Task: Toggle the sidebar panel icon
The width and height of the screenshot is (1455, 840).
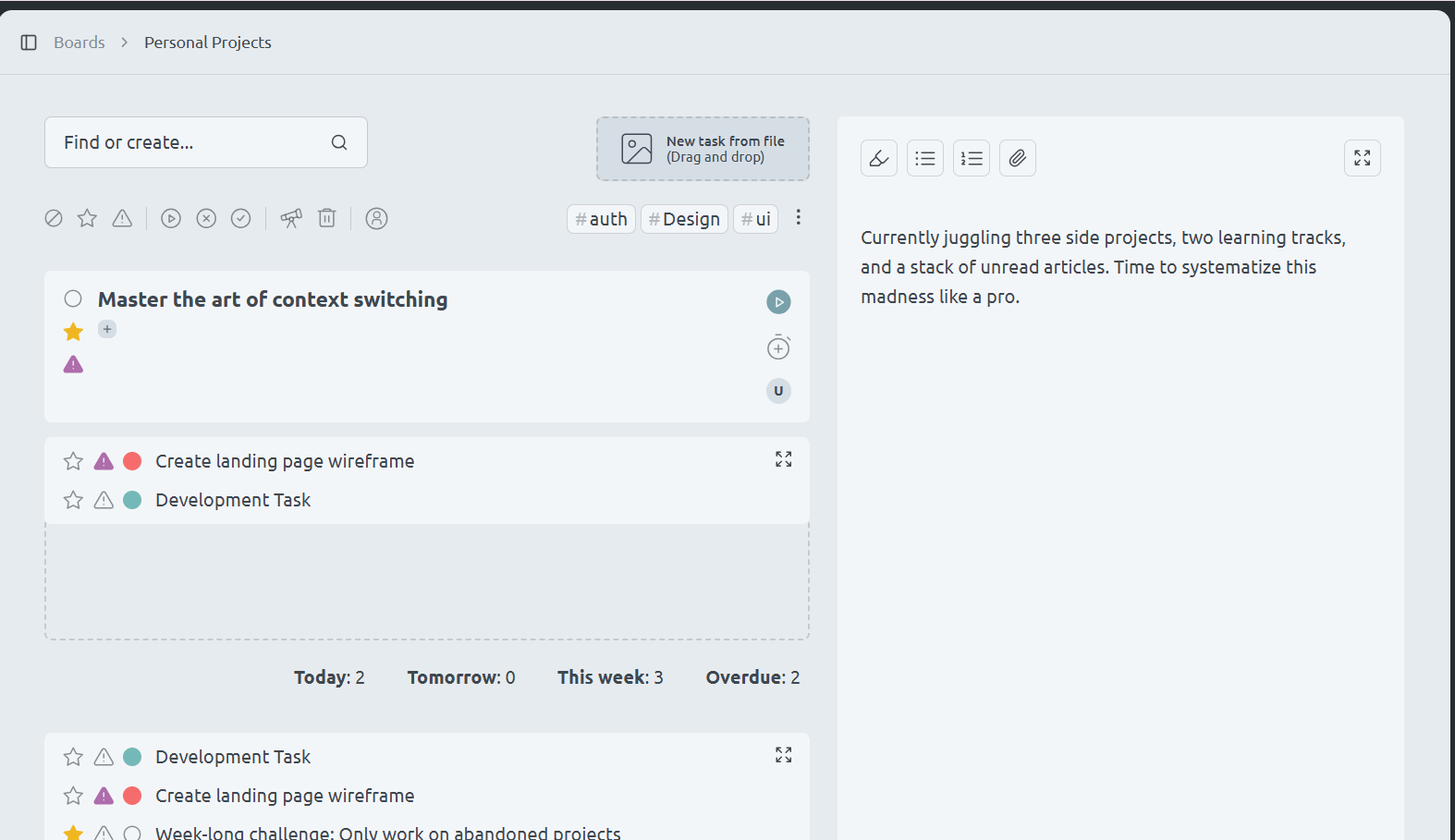Action: point(29,43)
